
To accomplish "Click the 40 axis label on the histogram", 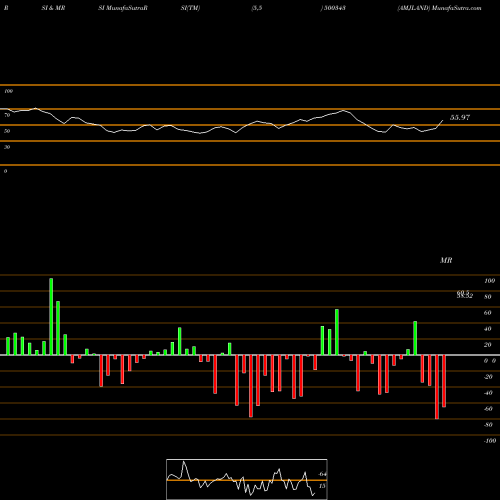I will 488,329.
